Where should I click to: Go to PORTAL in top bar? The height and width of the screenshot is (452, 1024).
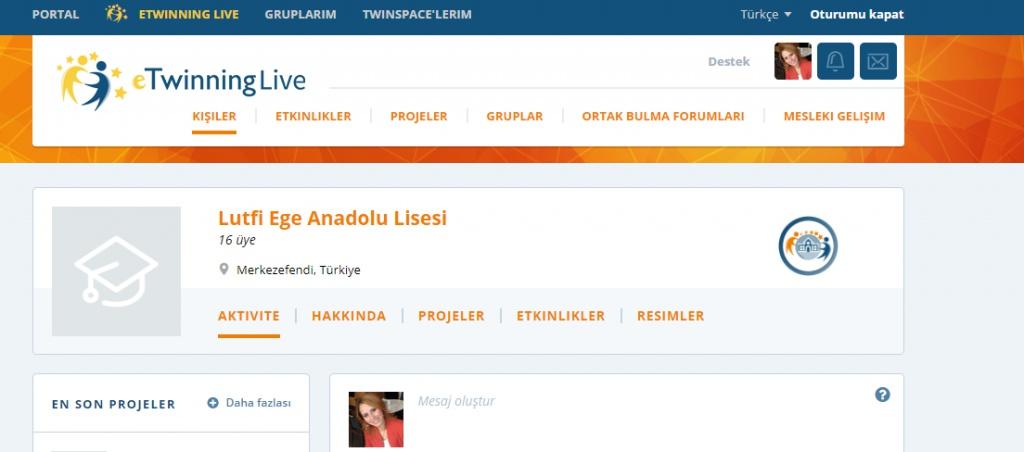(x=56, y=14)
